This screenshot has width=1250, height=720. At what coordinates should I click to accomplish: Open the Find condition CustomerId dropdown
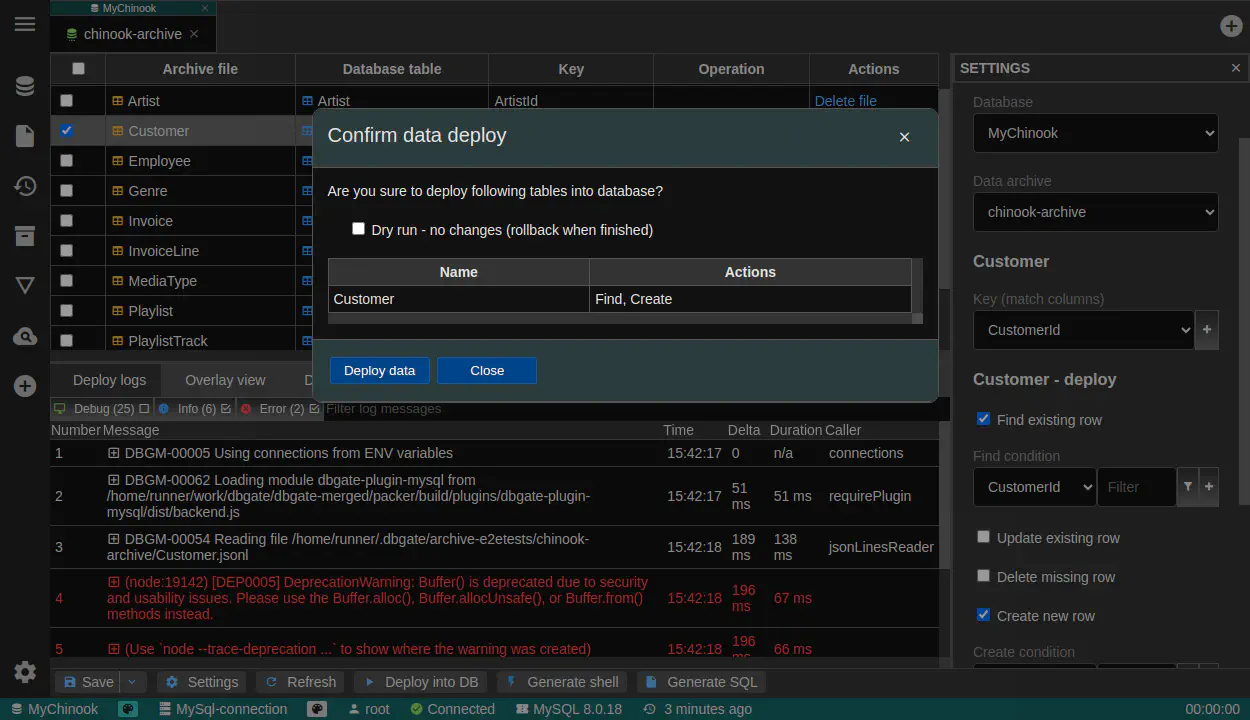1034,487
